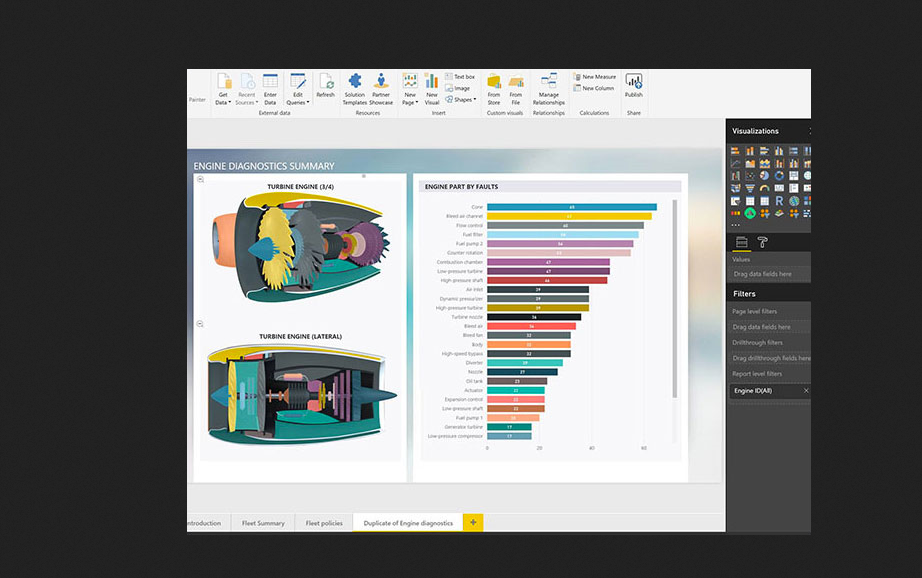Switch to the Format paint roller pane
922x578 pixels.
762,242
